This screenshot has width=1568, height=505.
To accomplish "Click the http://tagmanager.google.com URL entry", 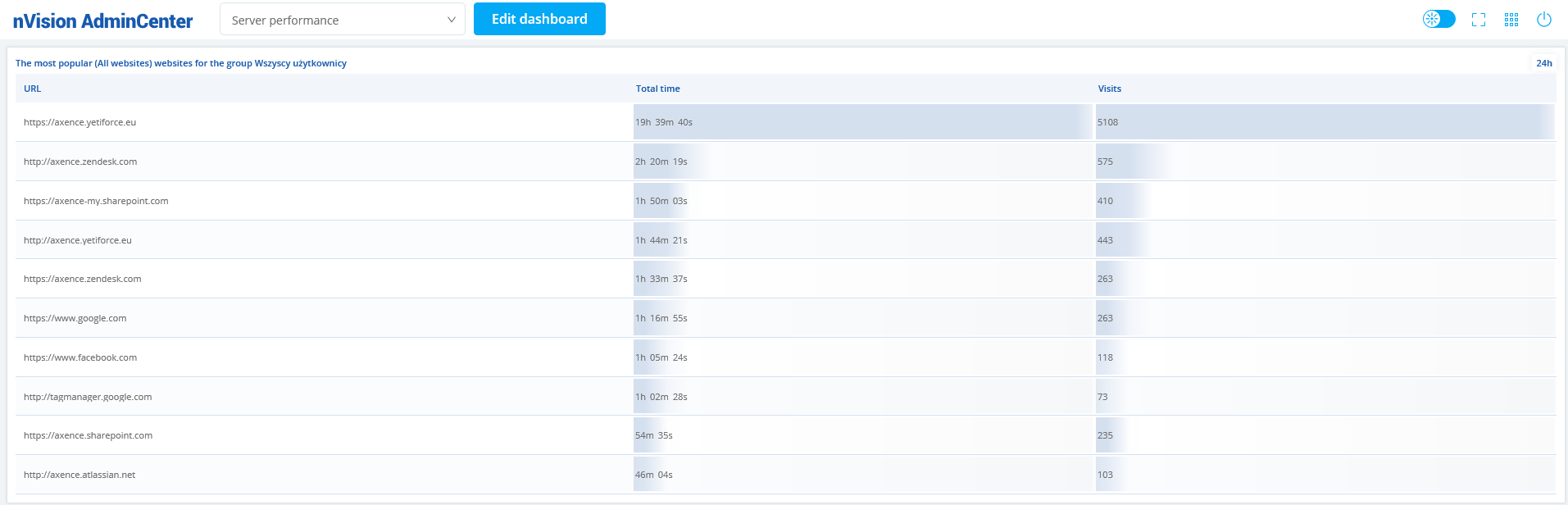I will click(x=88, y=397).
